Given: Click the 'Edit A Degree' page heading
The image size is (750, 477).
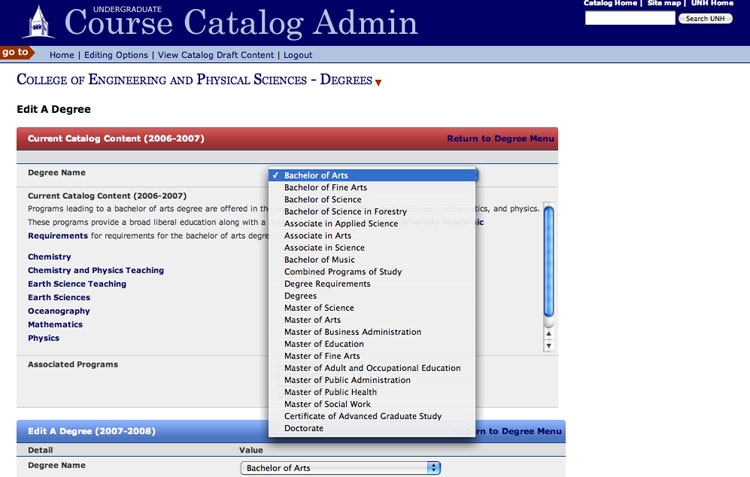Looking at the screenshot, I should click(x=54, y=109).
